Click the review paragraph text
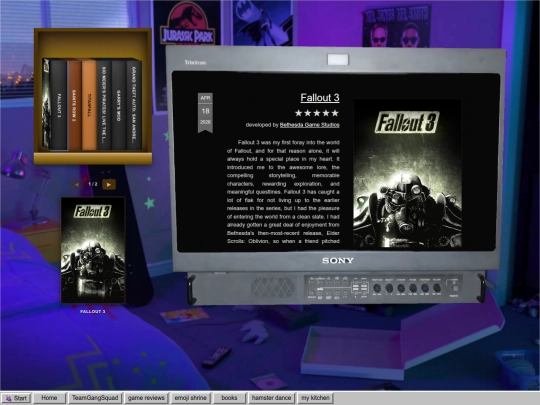 tap(283, 192)
